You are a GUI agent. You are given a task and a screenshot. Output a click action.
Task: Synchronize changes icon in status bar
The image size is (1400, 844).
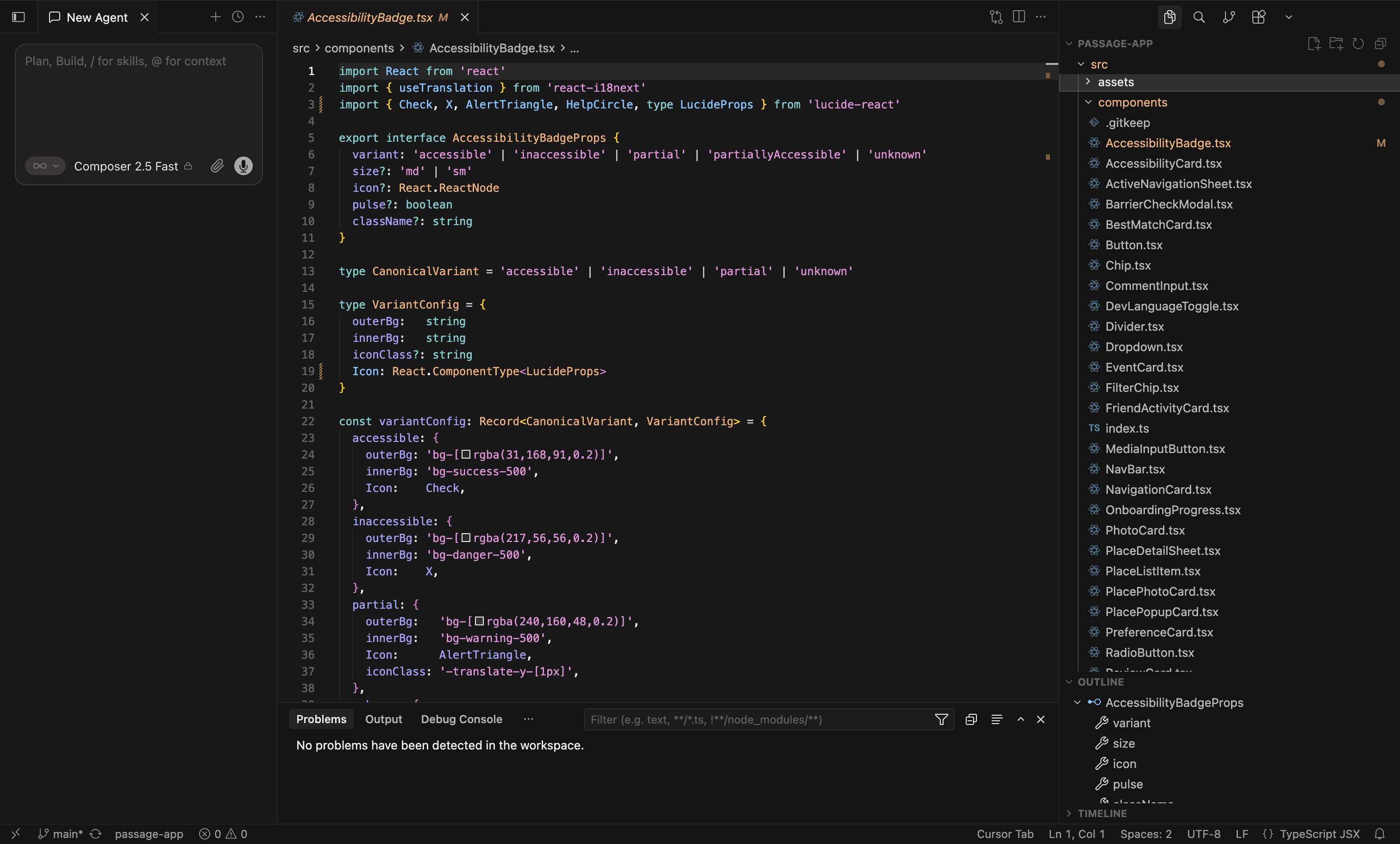click(x=95, y=834)
